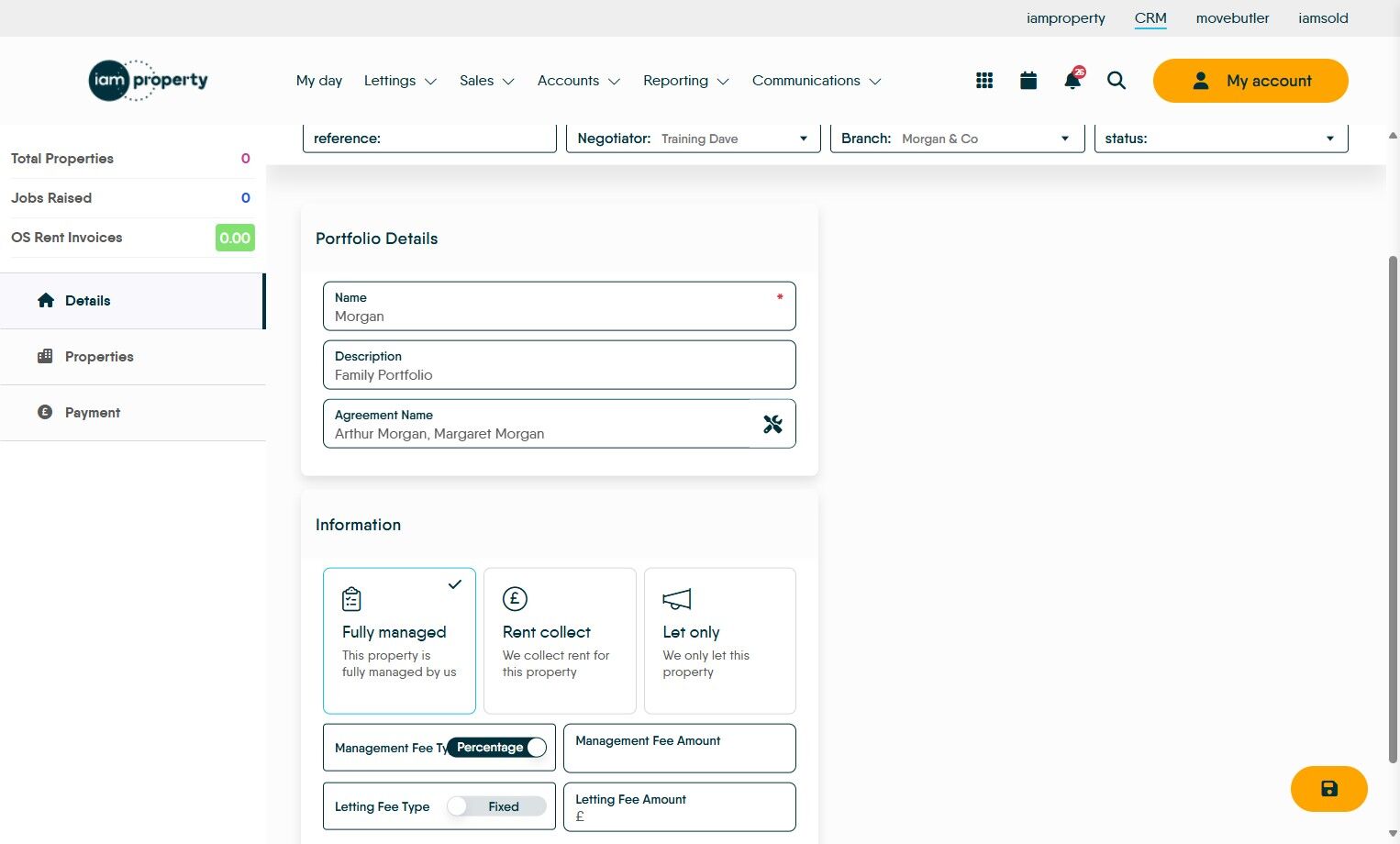Open the movebutler top link

tap(1233, 18)
